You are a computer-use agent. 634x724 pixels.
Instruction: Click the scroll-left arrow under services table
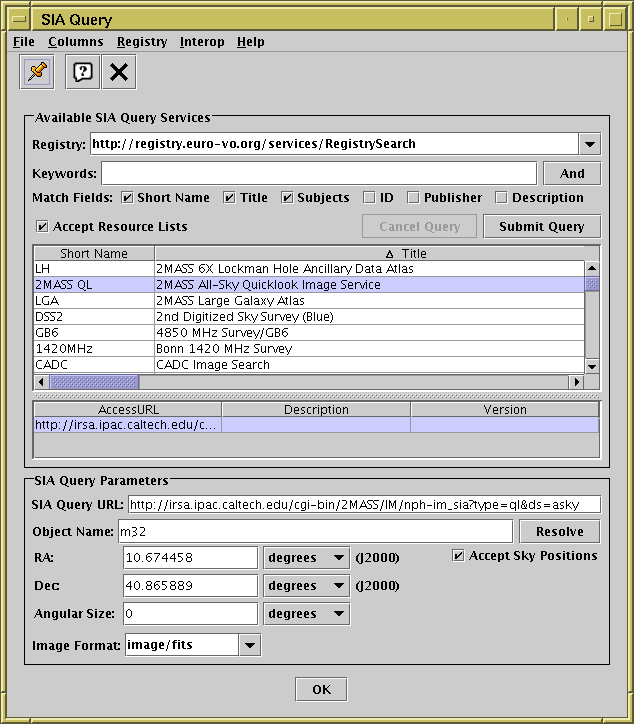pyautogui.click(x=41, y=382)
